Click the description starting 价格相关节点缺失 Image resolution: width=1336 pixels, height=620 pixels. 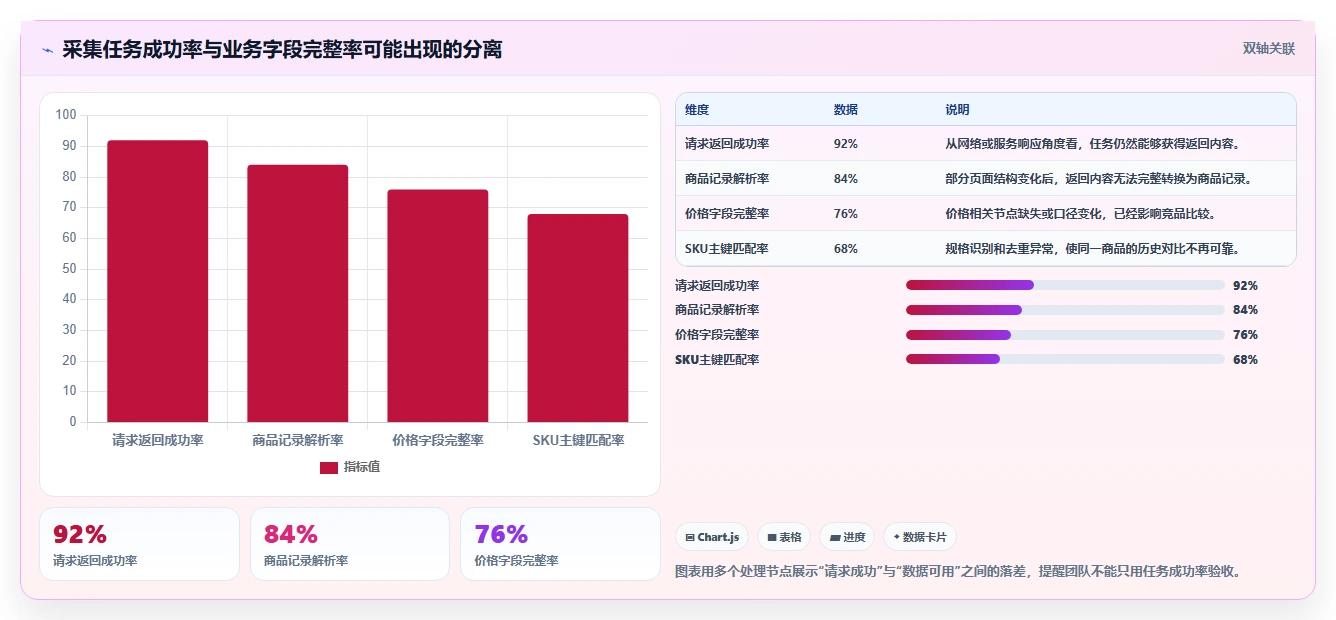pos(1081,214)
